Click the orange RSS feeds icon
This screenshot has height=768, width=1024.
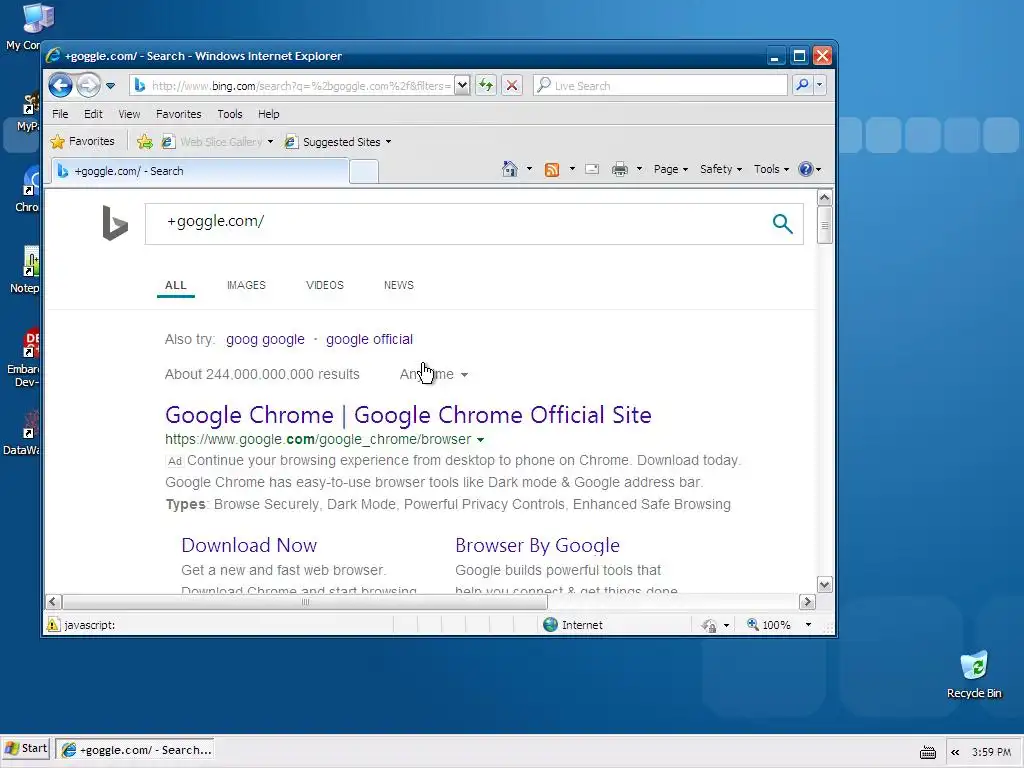click(552, 170)
